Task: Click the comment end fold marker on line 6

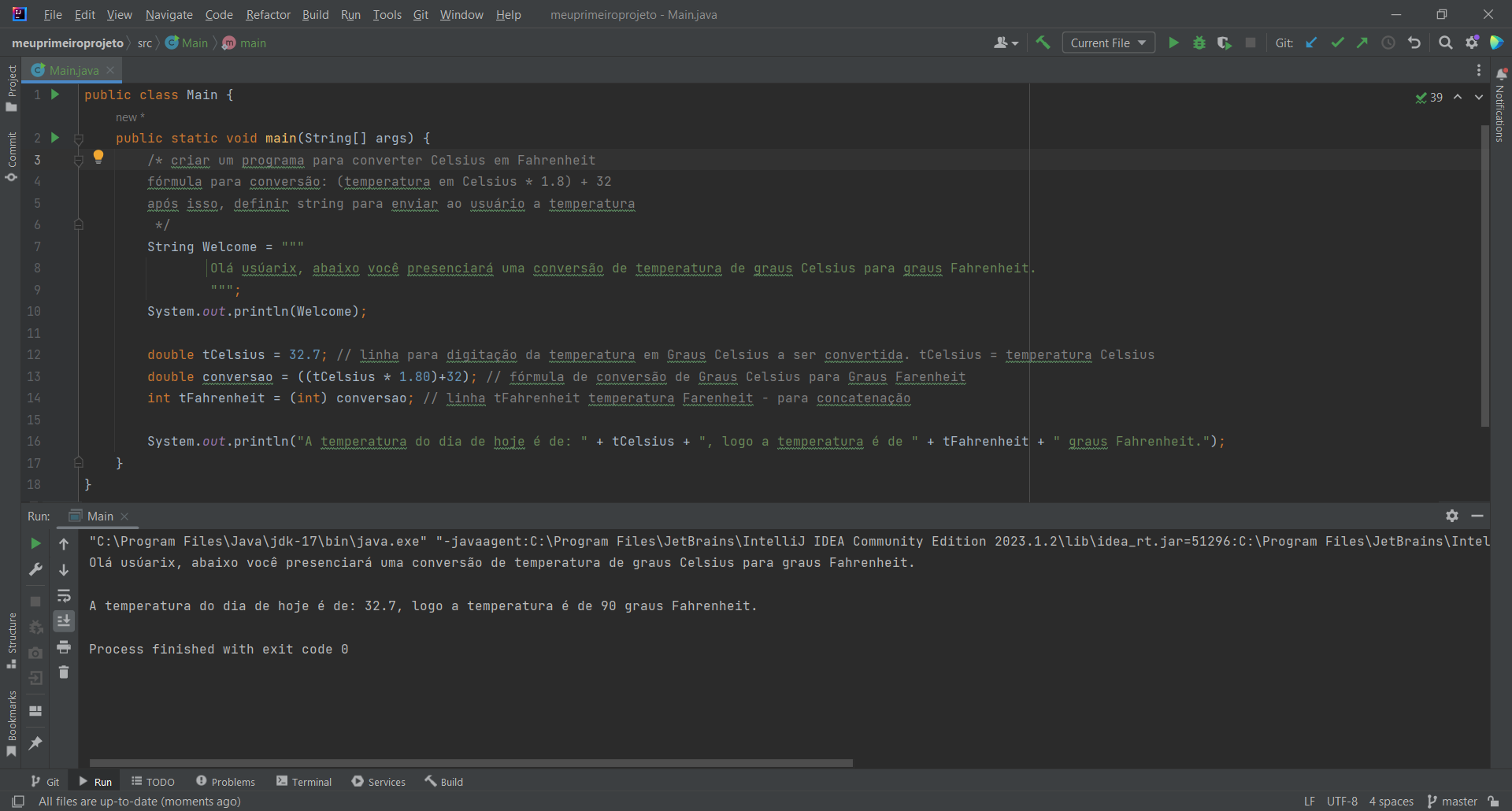Action: [x=79, y=225]
